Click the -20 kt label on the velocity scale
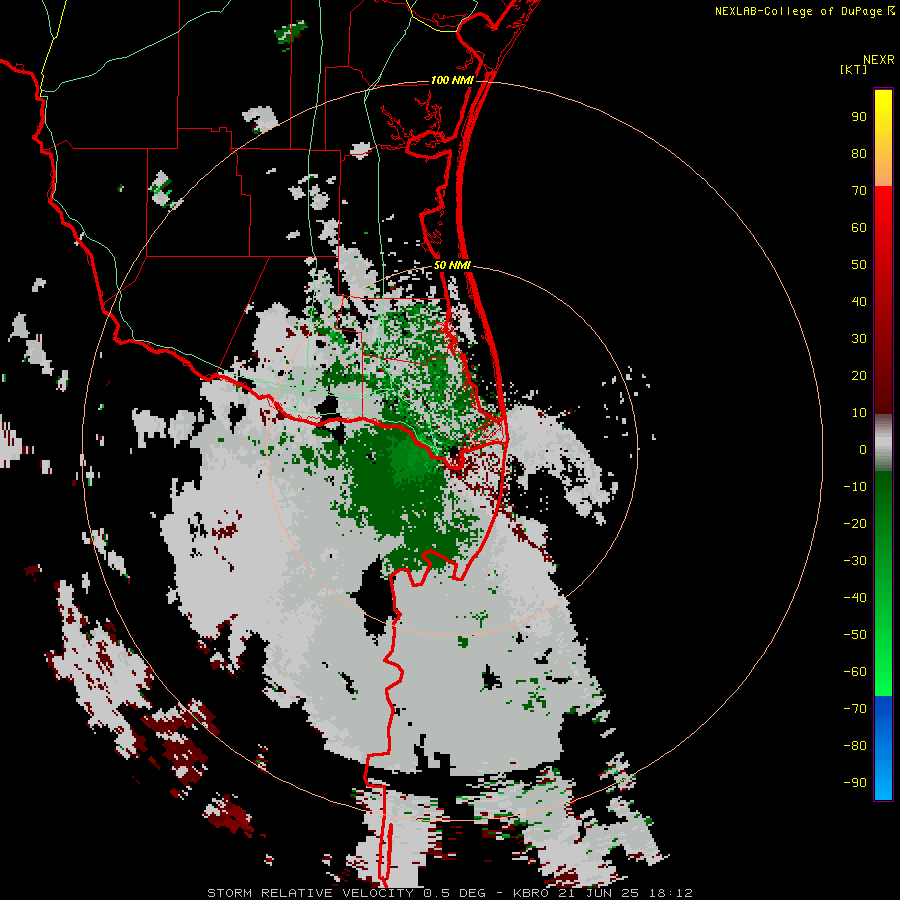This screenshot has width=900, height=900. pyautogui.click(x=855, y=524)
